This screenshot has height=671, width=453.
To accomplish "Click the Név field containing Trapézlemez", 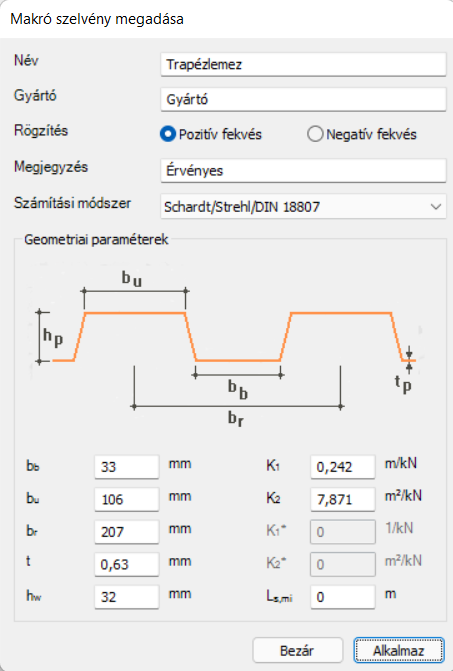I will click(303, 65).
